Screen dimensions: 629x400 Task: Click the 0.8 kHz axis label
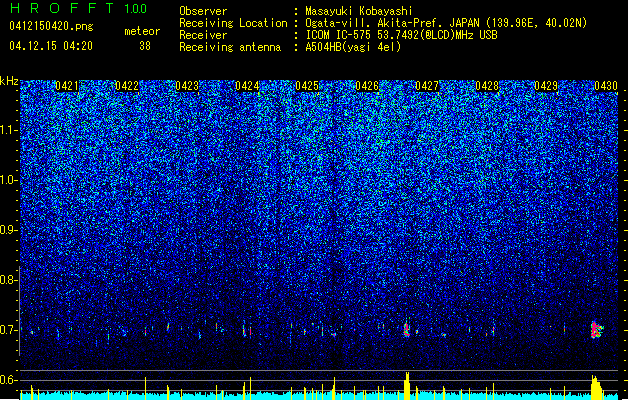coord(8,280)
